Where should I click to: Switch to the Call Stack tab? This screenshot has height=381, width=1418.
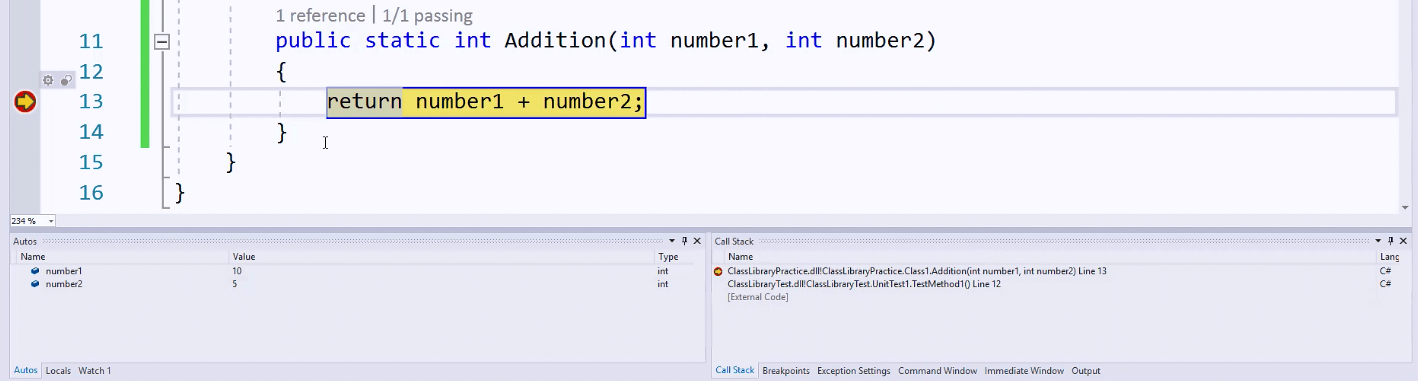(x=735, y=371)
